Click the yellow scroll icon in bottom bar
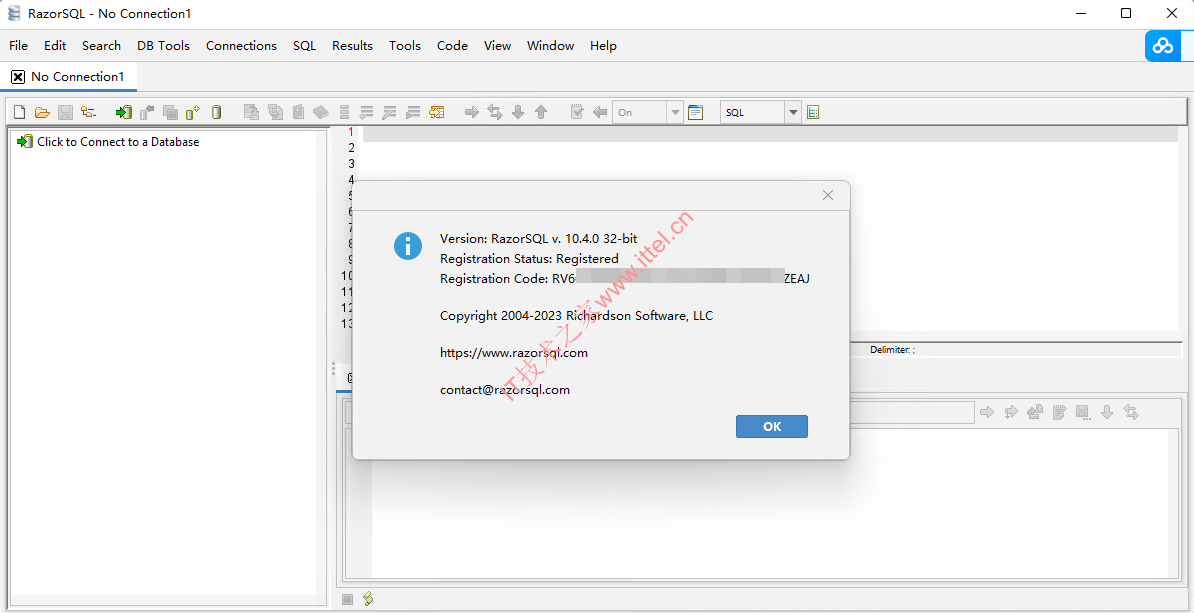Screen dimensions: 1194x613 point(368,599)
